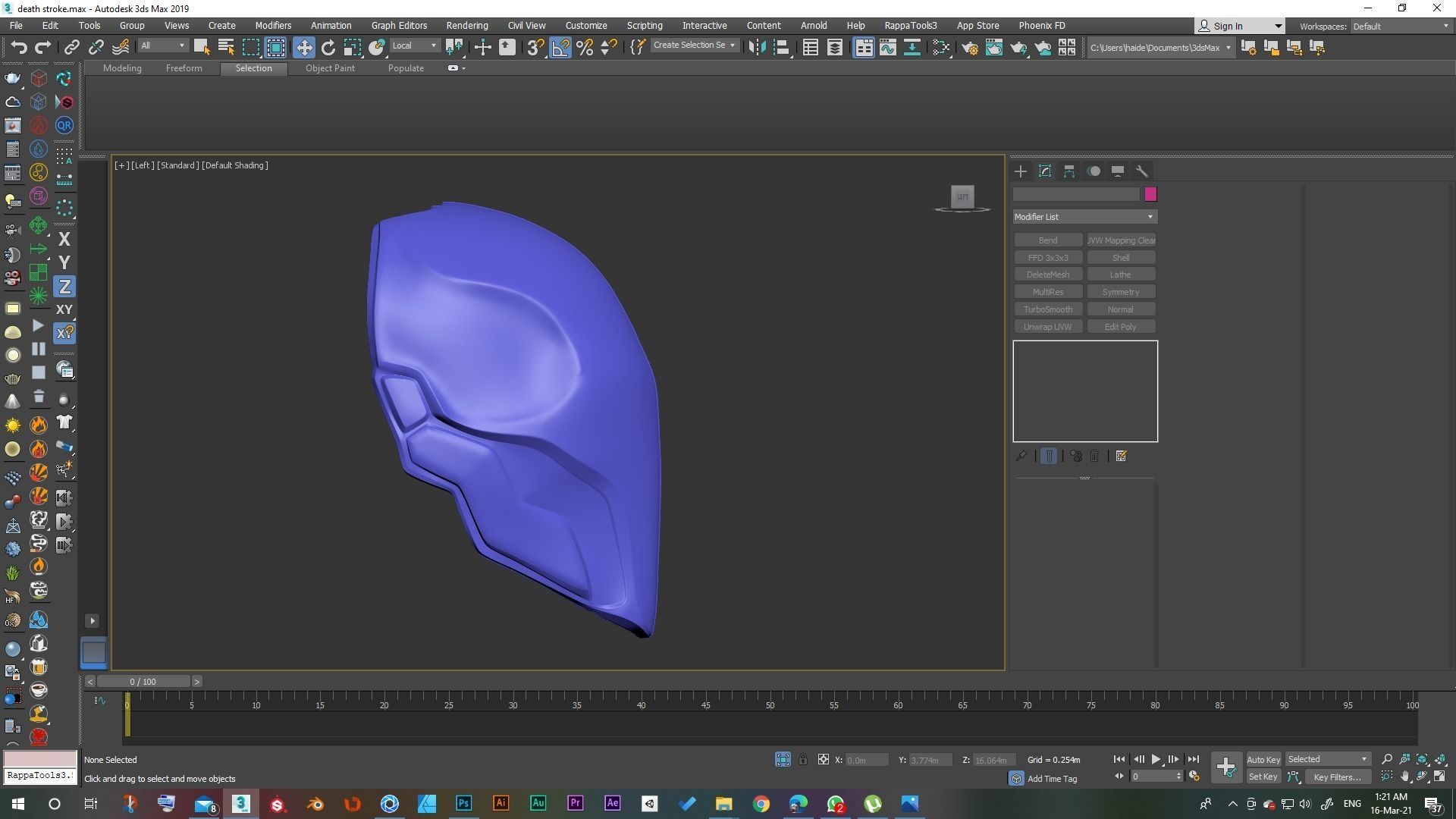The width and height of the screenshot is (1456, 819).
Task: Click Rectangular Selection Region icon
Action: click(x=251, y=48)
